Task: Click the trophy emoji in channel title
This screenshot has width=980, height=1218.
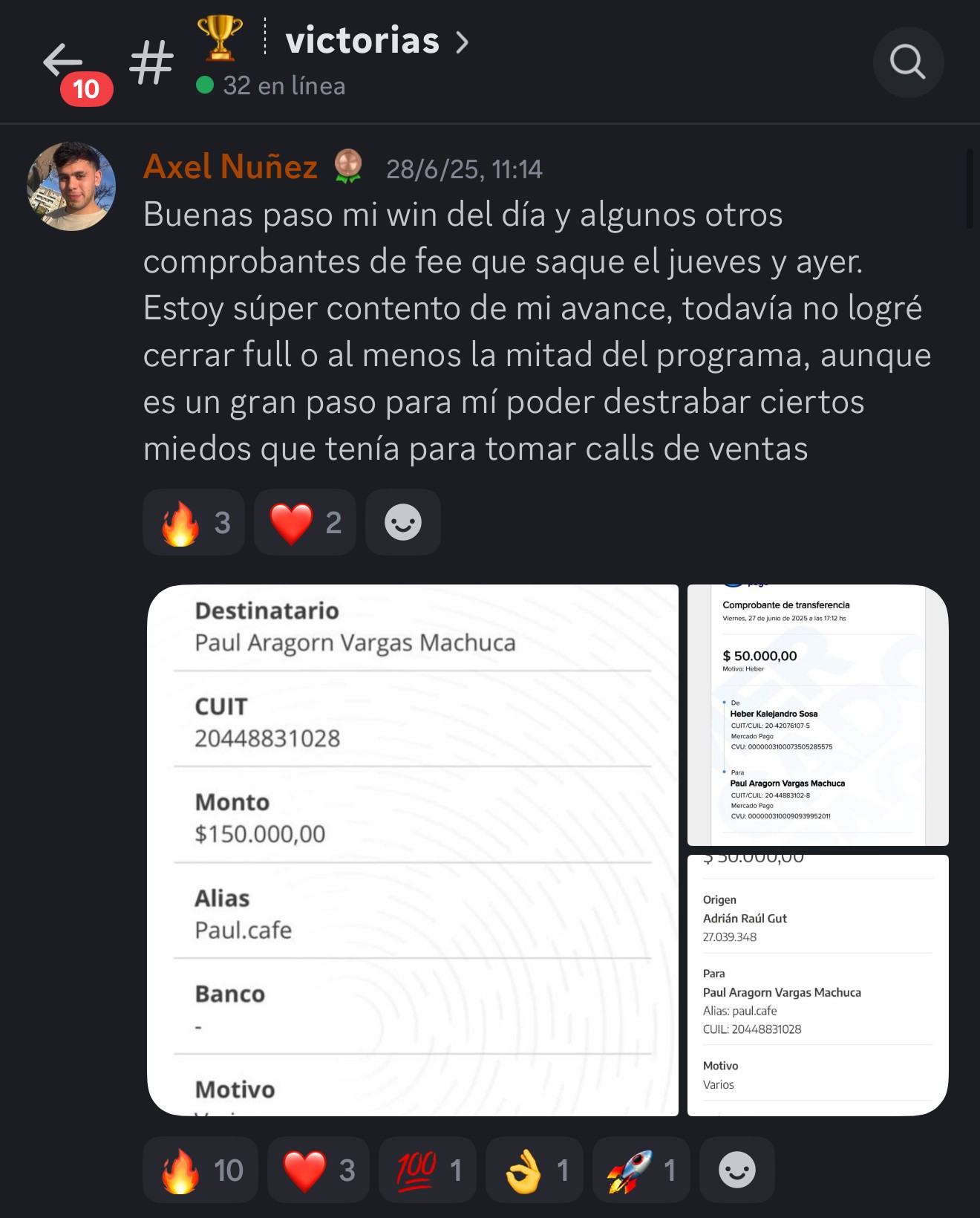Action: pos(220,38)
